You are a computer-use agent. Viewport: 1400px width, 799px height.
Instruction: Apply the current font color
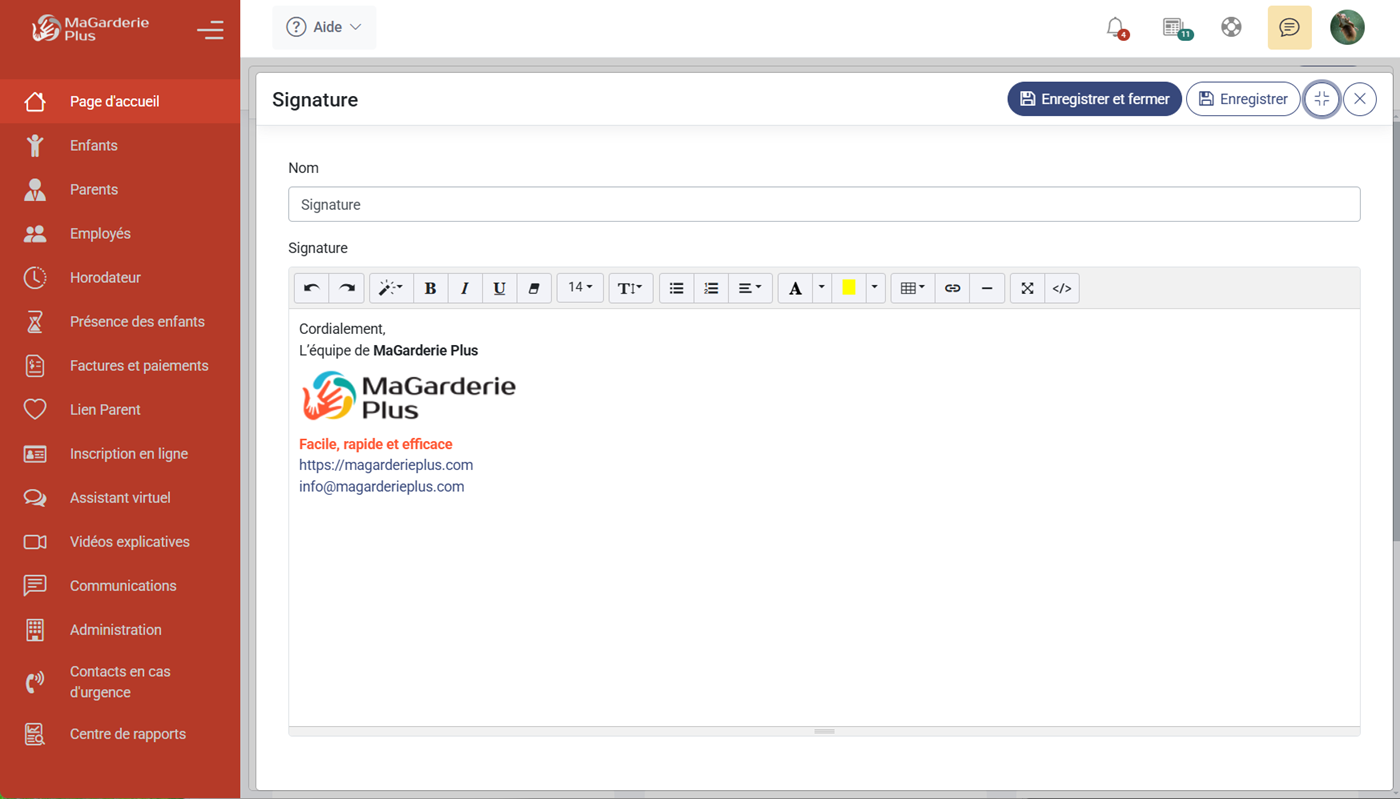[795, 288]
